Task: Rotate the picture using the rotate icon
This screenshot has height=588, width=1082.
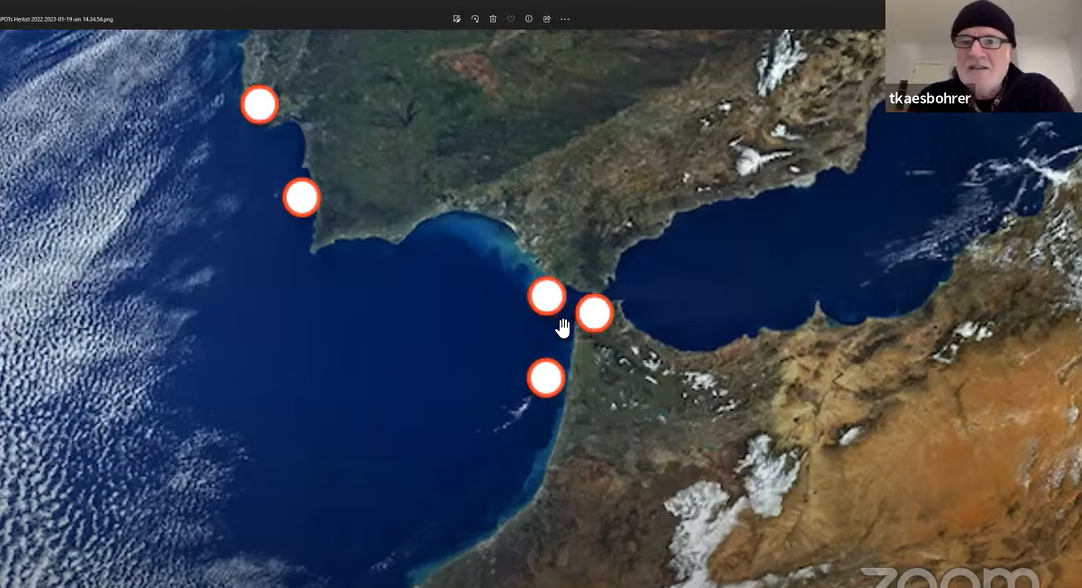Action: coord(475,19)
